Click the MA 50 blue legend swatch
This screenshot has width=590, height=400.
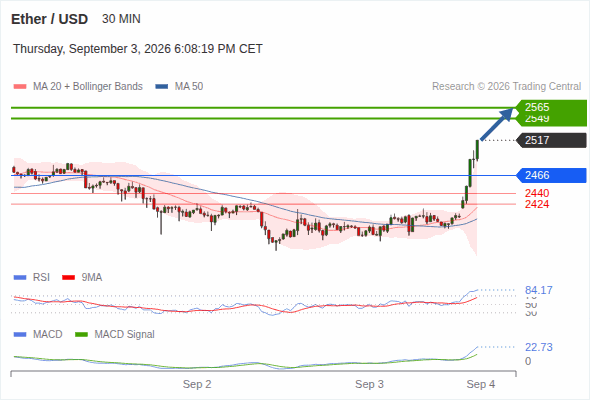point(161,87)
